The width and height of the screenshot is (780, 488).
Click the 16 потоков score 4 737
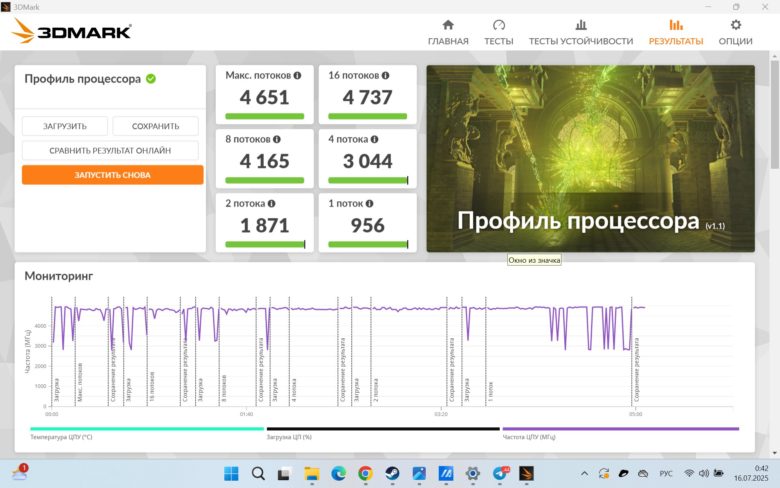coord(368,98)
